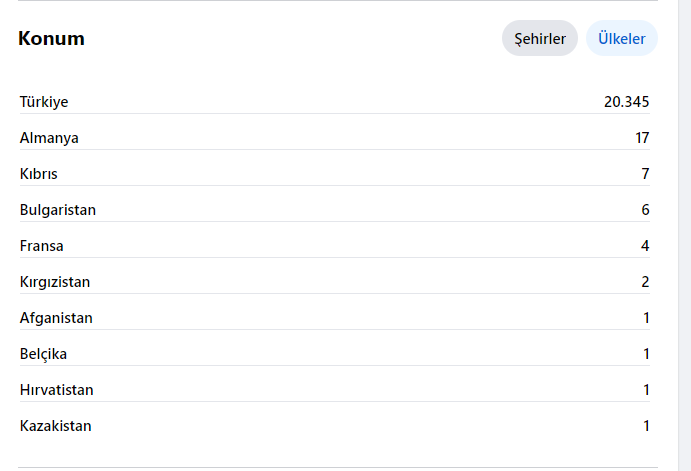The image size is (691, 471).
Task: Select the Ülkeler tab
Action: click(x=621, y=38)
